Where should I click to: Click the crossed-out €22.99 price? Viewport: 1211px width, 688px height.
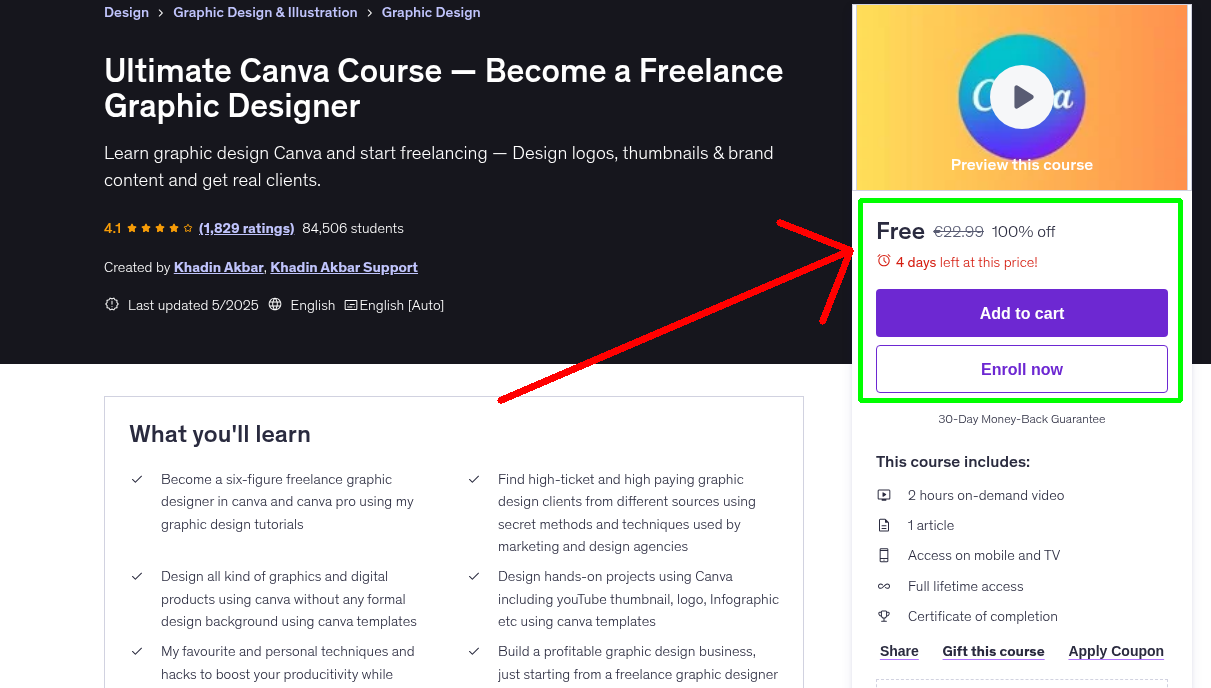[x=958, y=232]
